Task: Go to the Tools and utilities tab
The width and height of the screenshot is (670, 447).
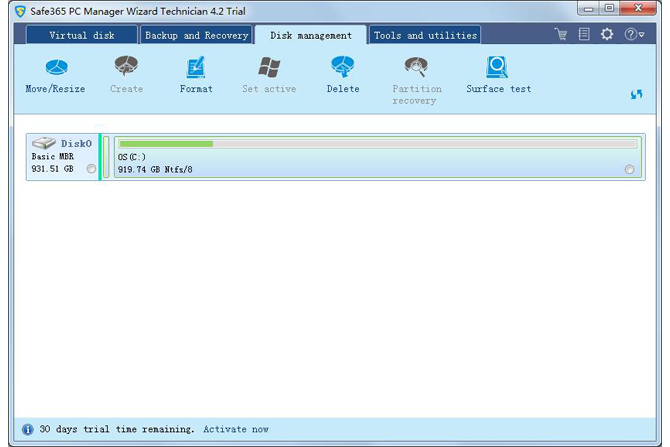Action: [425, 36]
